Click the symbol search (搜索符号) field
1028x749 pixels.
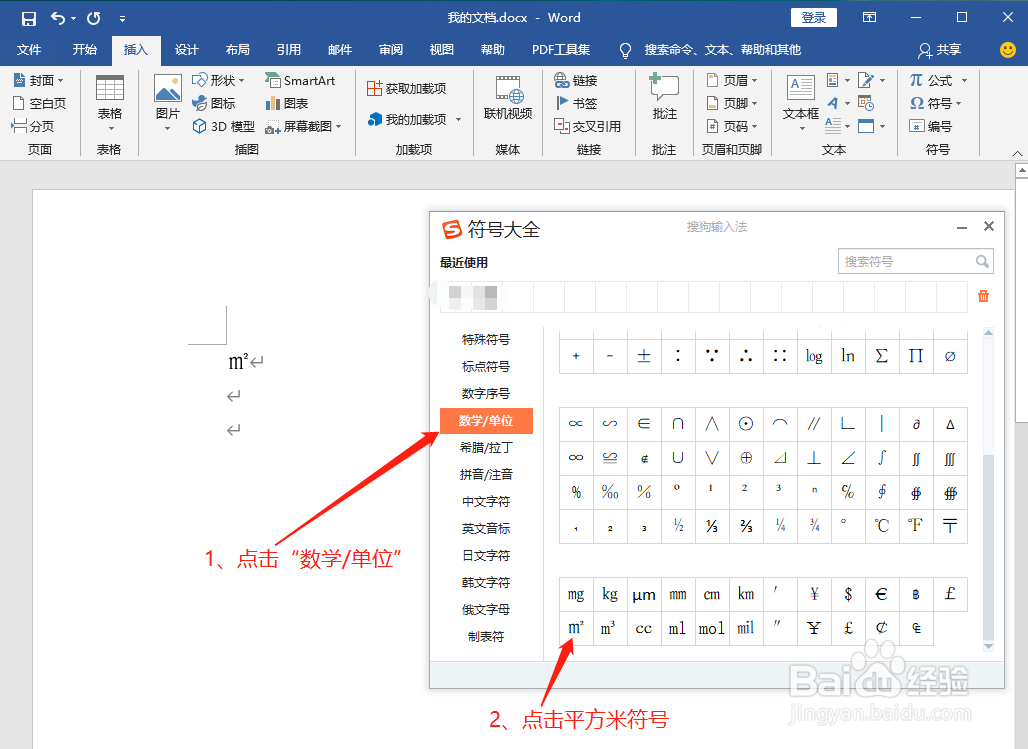point(910,261)
